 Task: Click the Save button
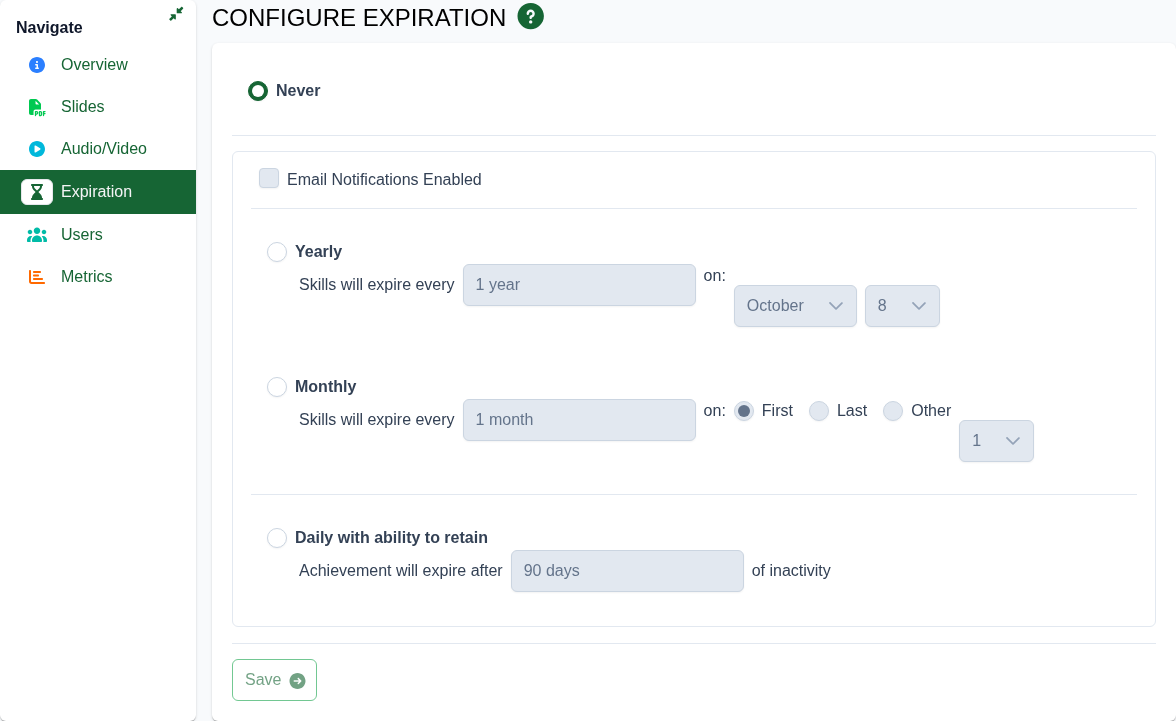point(274,680)
